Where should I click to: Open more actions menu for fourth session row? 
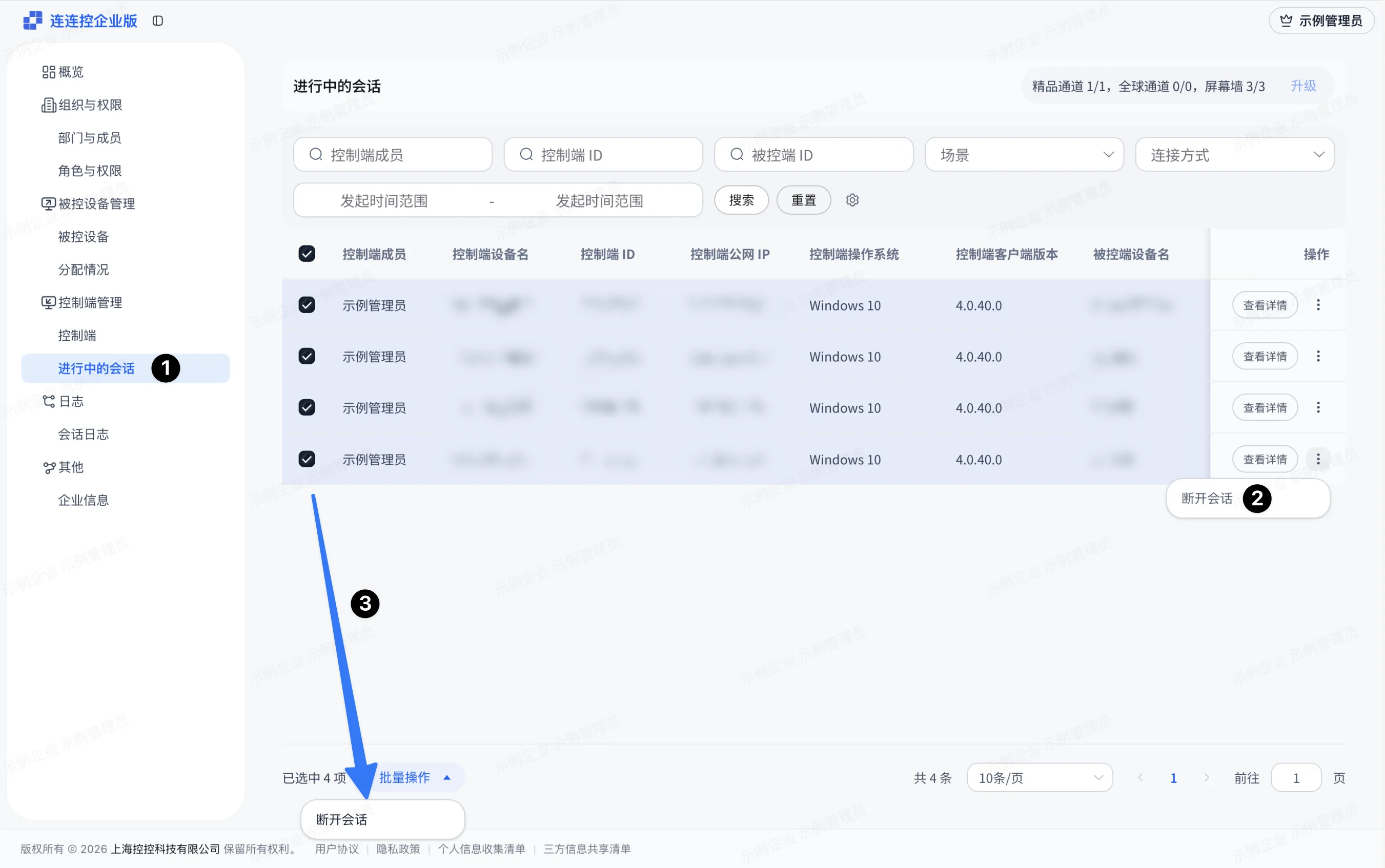[x=1318, y=459]
